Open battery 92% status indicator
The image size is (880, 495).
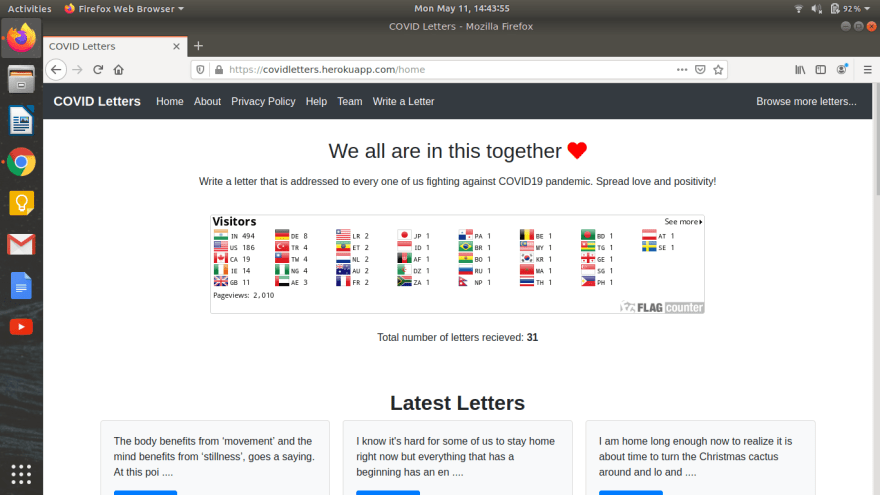(845, 8)
